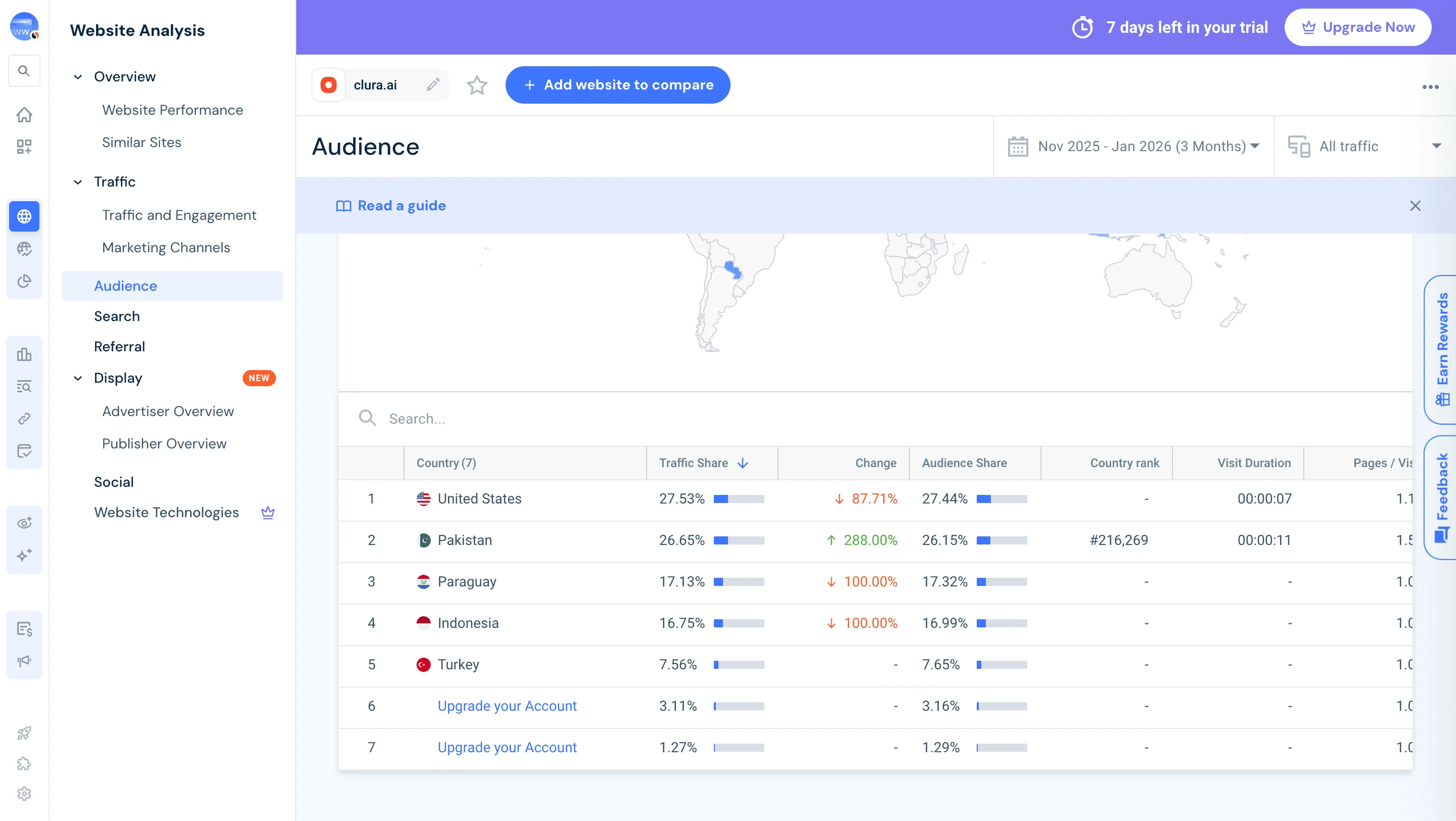
Task: Open the sidebar search icon
Action: (x=24, y=71)
